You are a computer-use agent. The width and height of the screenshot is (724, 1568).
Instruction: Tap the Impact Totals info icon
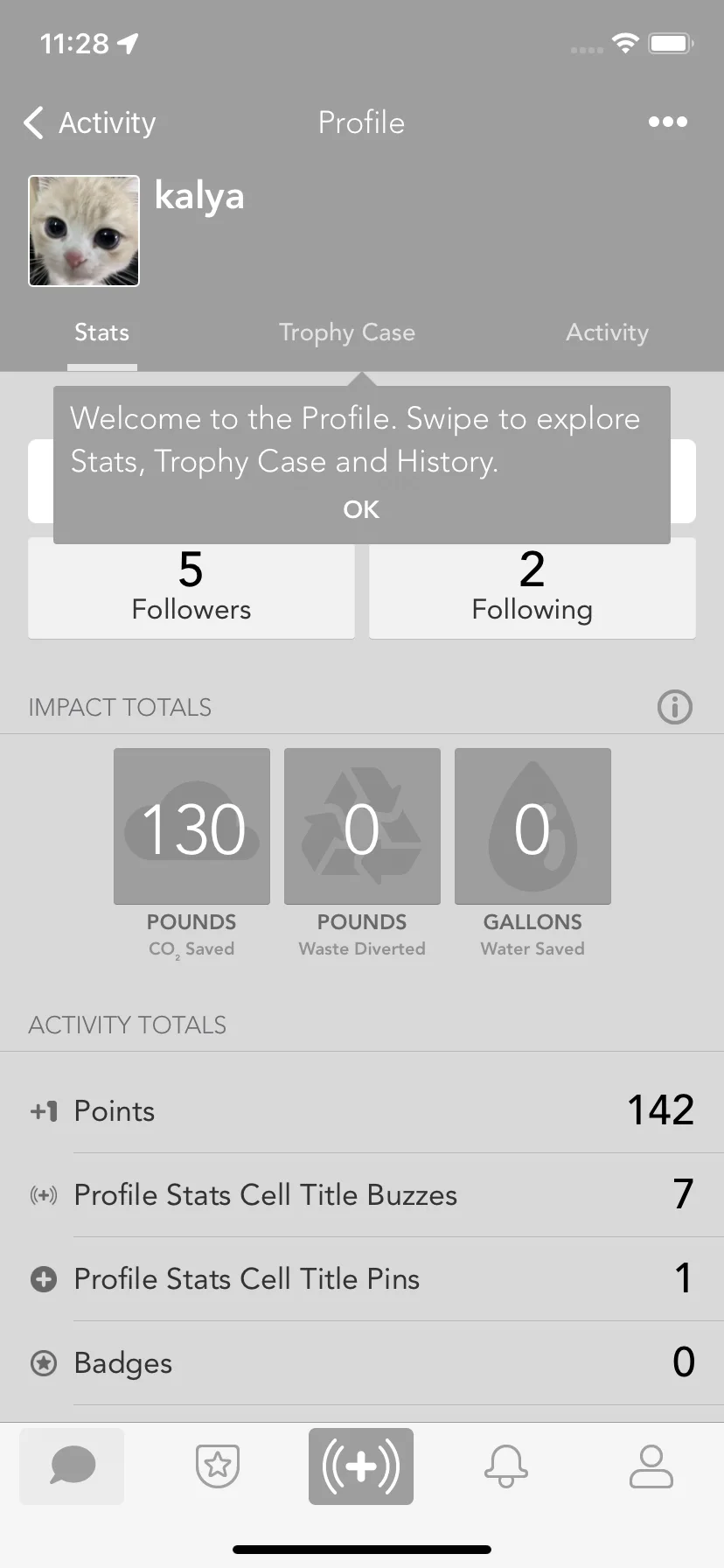click(674, 707)
